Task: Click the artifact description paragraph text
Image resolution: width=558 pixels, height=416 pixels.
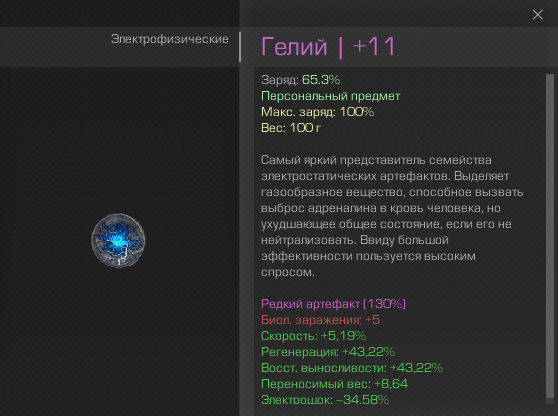Action: tap(392, 216)
